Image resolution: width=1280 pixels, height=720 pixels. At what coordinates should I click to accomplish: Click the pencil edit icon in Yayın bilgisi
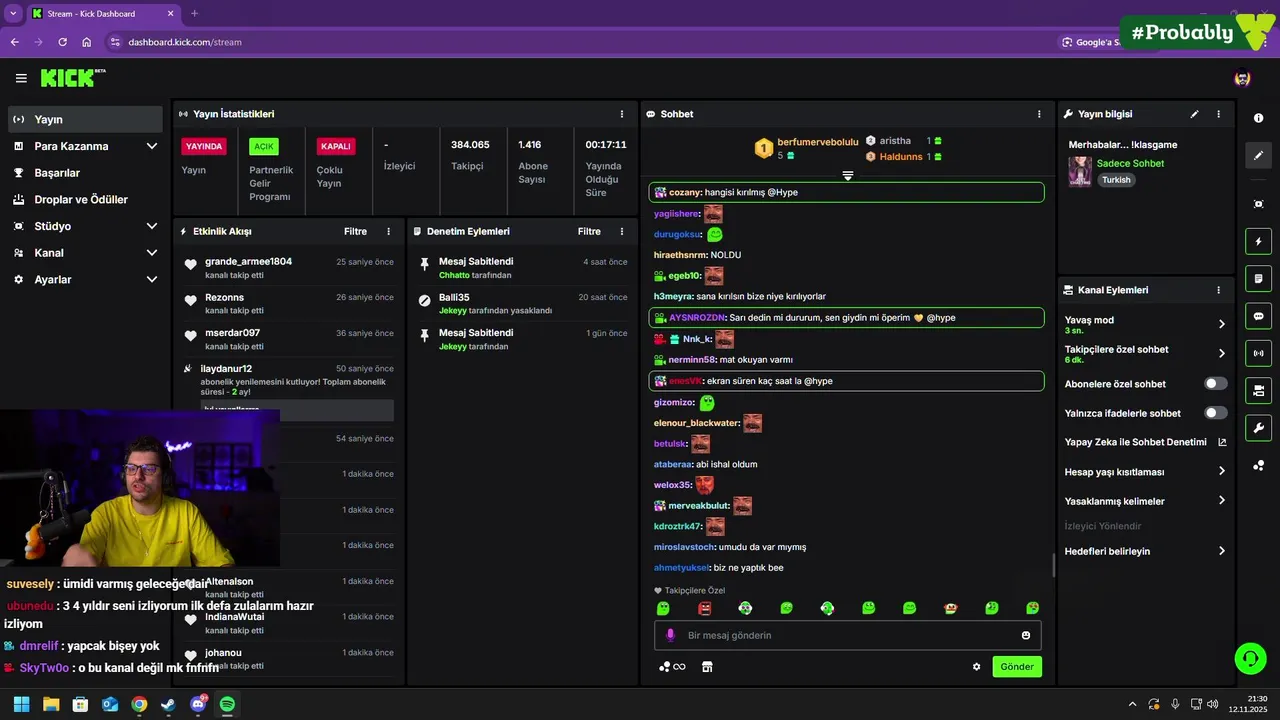click(1194, 114)
